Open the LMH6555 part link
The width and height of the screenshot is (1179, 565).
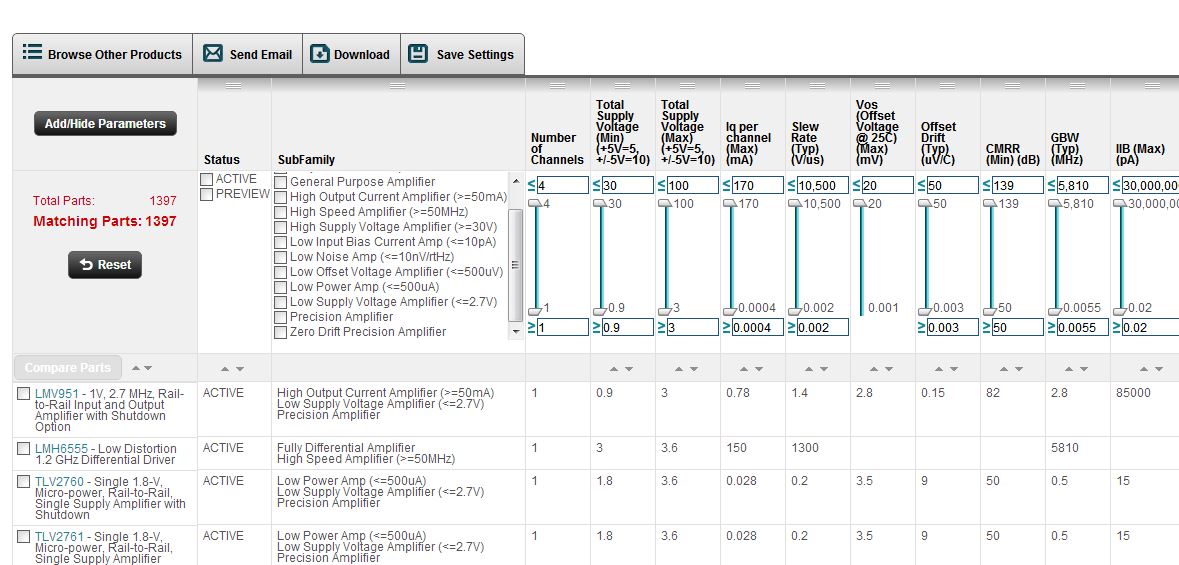(x=61, y=448)
